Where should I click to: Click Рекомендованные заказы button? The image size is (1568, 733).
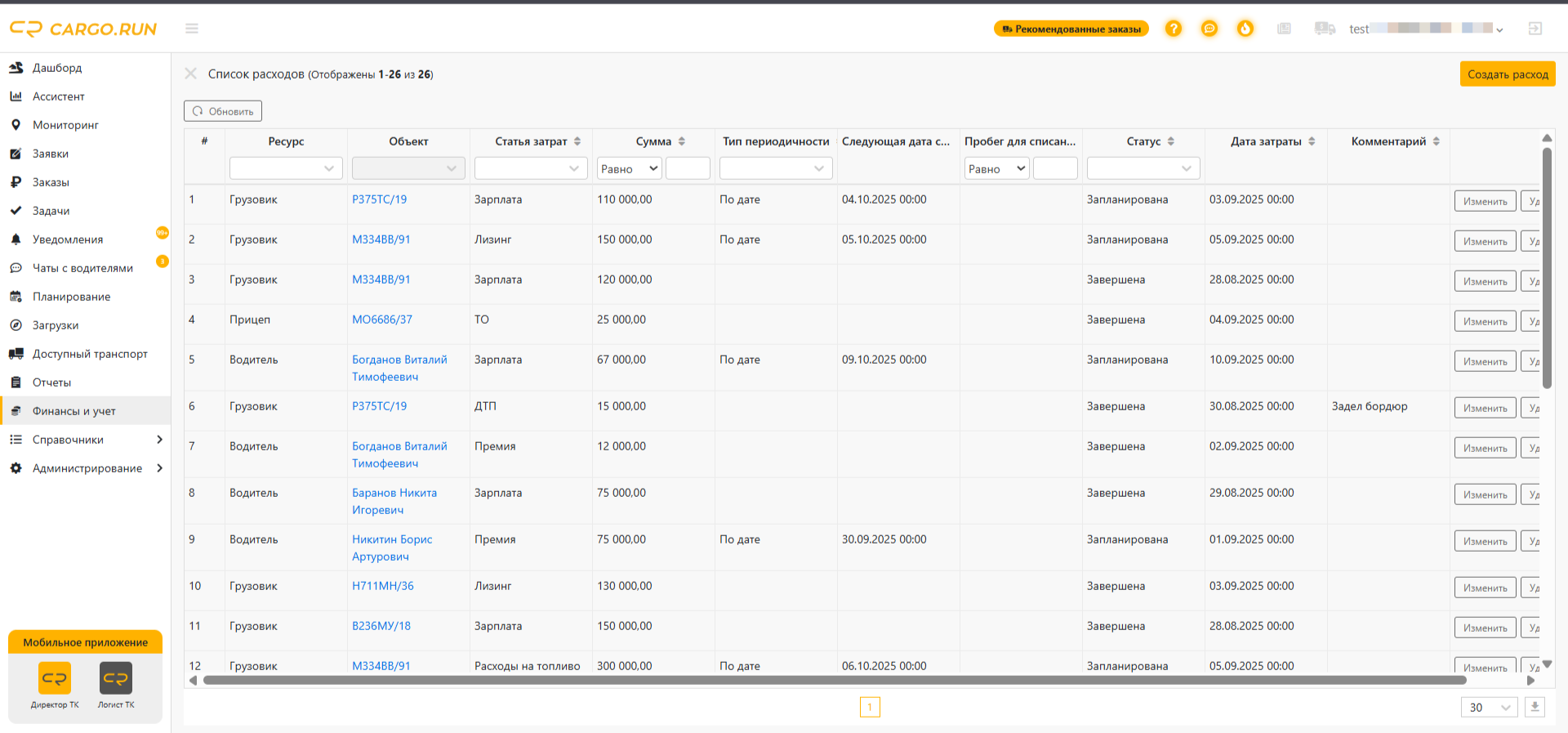click(1071, 29)
